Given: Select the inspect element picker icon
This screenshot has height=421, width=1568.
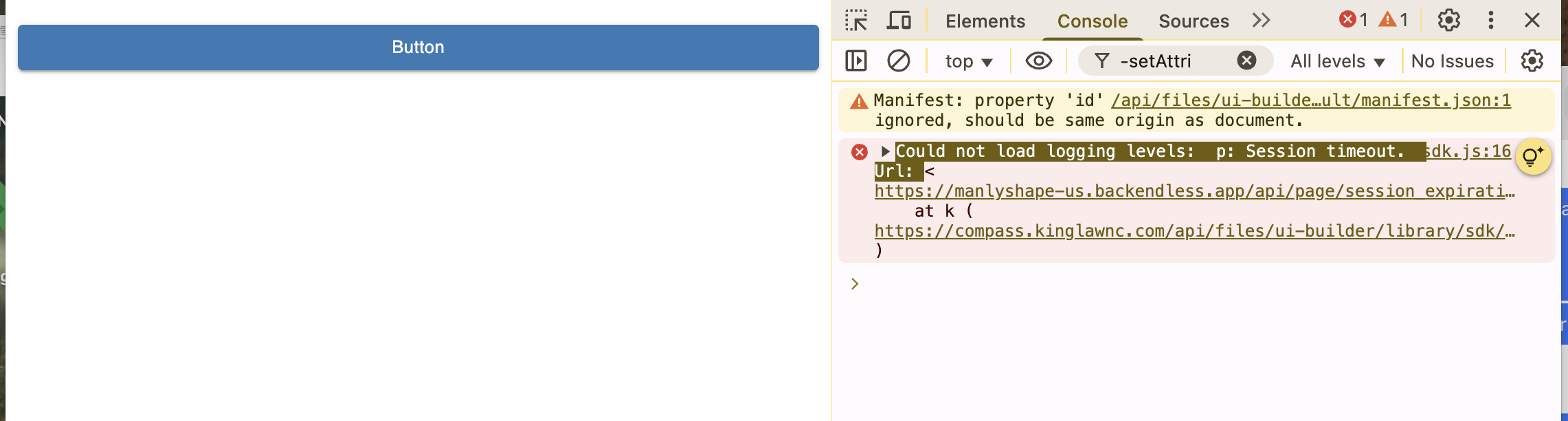Looking at the screenshot, I should pos(856,21).
